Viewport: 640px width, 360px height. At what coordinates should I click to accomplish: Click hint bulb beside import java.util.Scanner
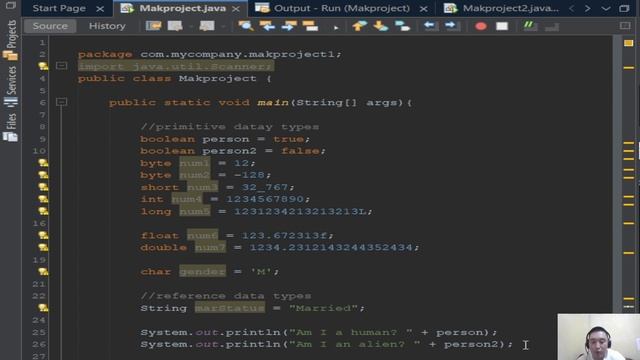click(x=43, y=66)
